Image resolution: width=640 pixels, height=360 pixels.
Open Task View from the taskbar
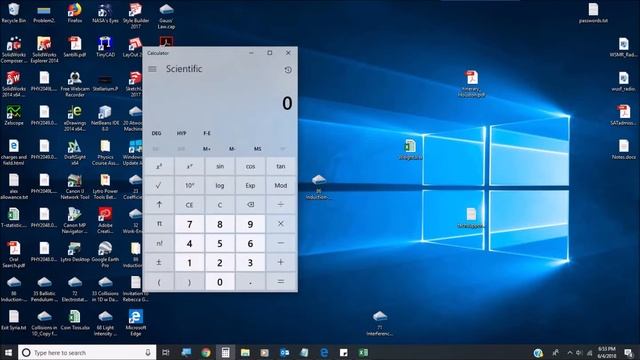pyautogui.click(x=165, y=352)
